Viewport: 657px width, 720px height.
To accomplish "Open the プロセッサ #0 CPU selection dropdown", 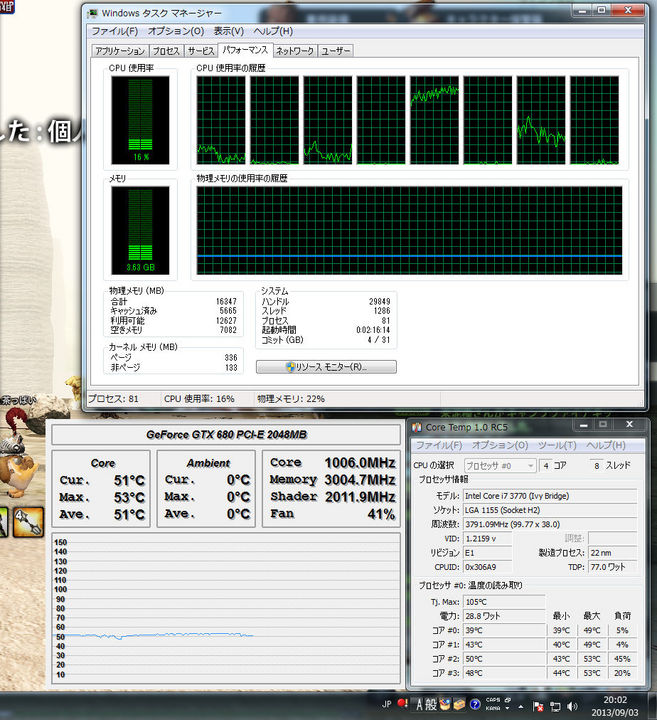I will [x=500, y=466].
